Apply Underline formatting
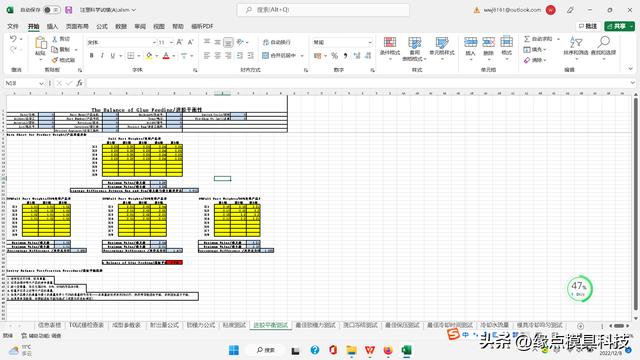 click(113, 56)
